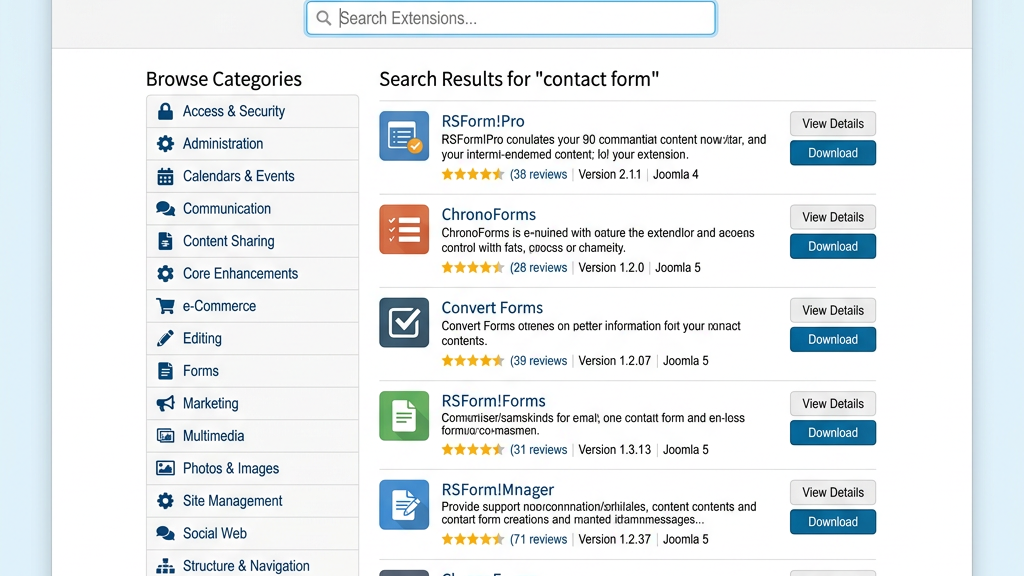Select the Communication speech bubble icon
This screenshot has height=576, width=1024.
coord(166,208)
